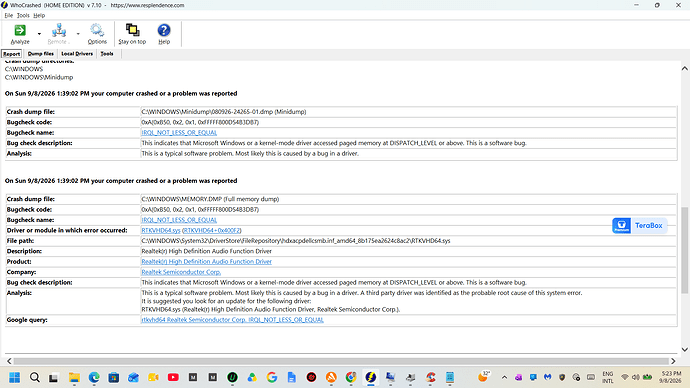Click the WhoCrashed taskbar icon
The height and width of the screenshot is (388, 690).
(x=371, y=377)
